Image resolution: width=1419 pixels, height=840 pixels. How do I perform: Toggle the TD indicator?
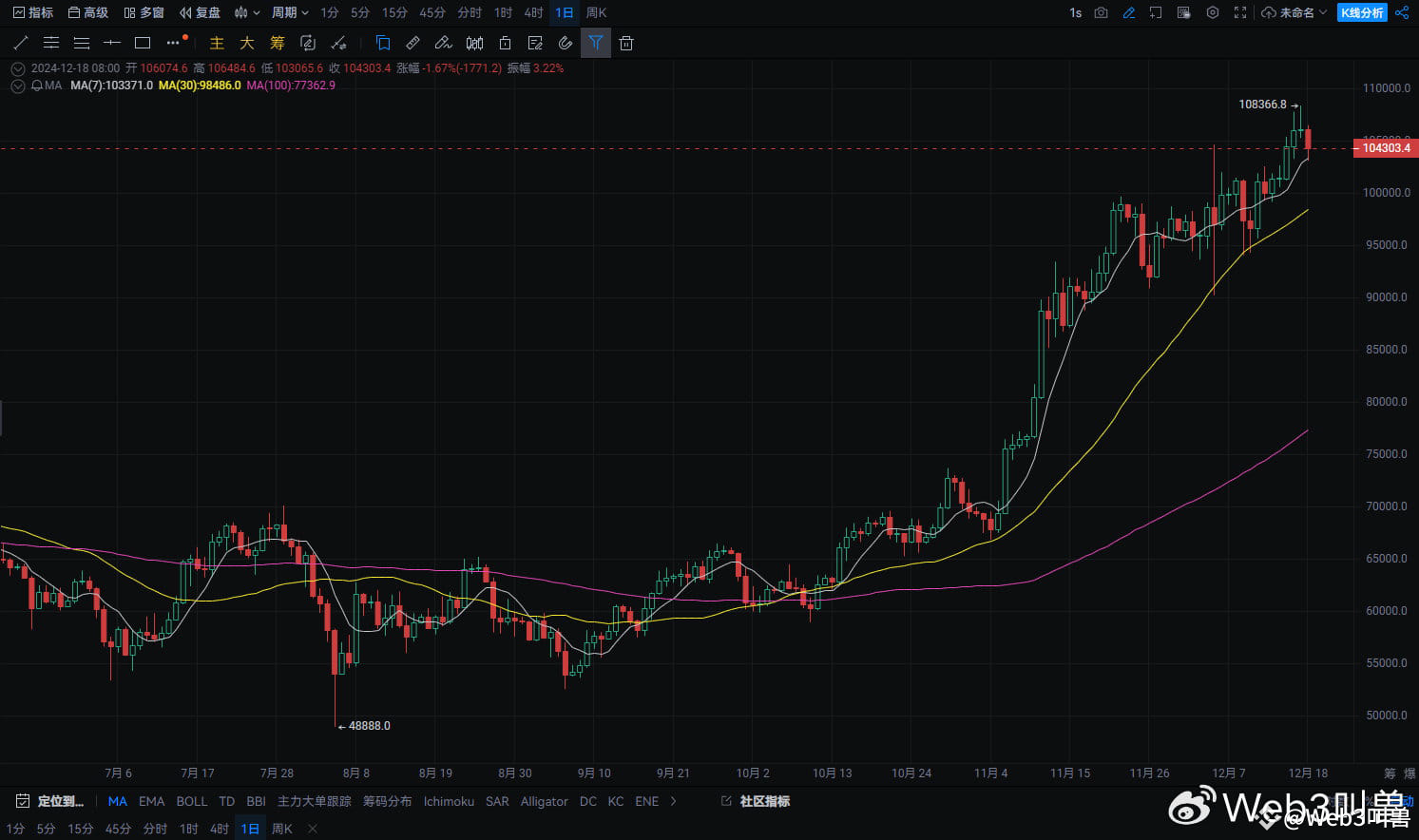point(226,801)
